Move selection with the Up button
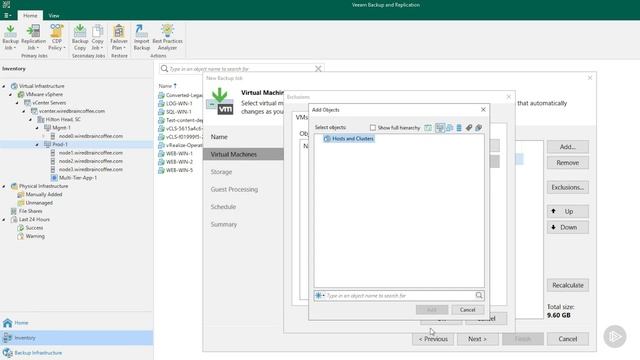Viewport: 640px width, 360px height. pyautogui.click(x=568, y=211)
